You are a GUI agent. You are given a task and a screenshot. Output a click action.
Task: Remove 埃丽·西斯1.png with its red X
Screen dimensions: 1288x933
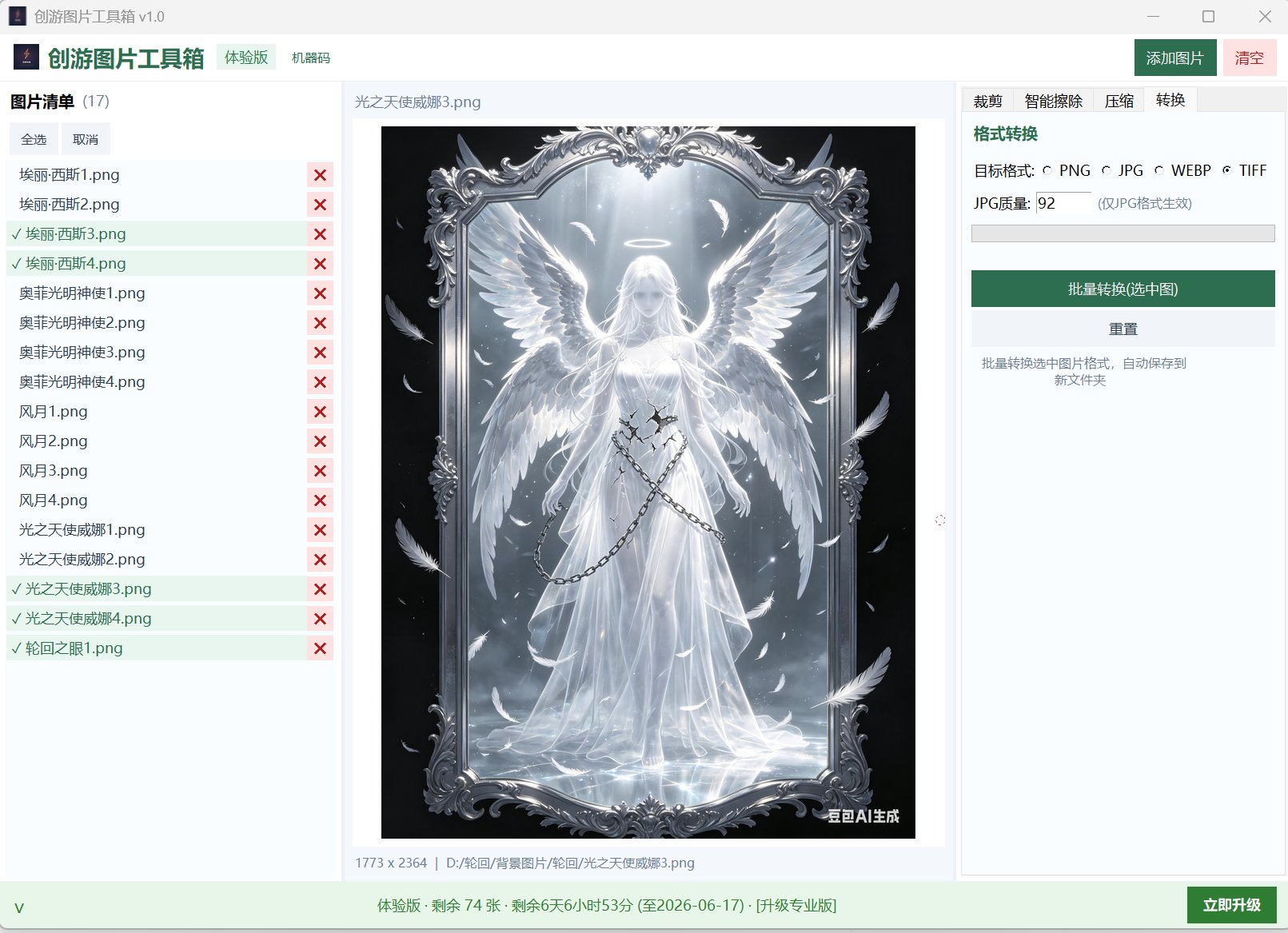point(320,175)
